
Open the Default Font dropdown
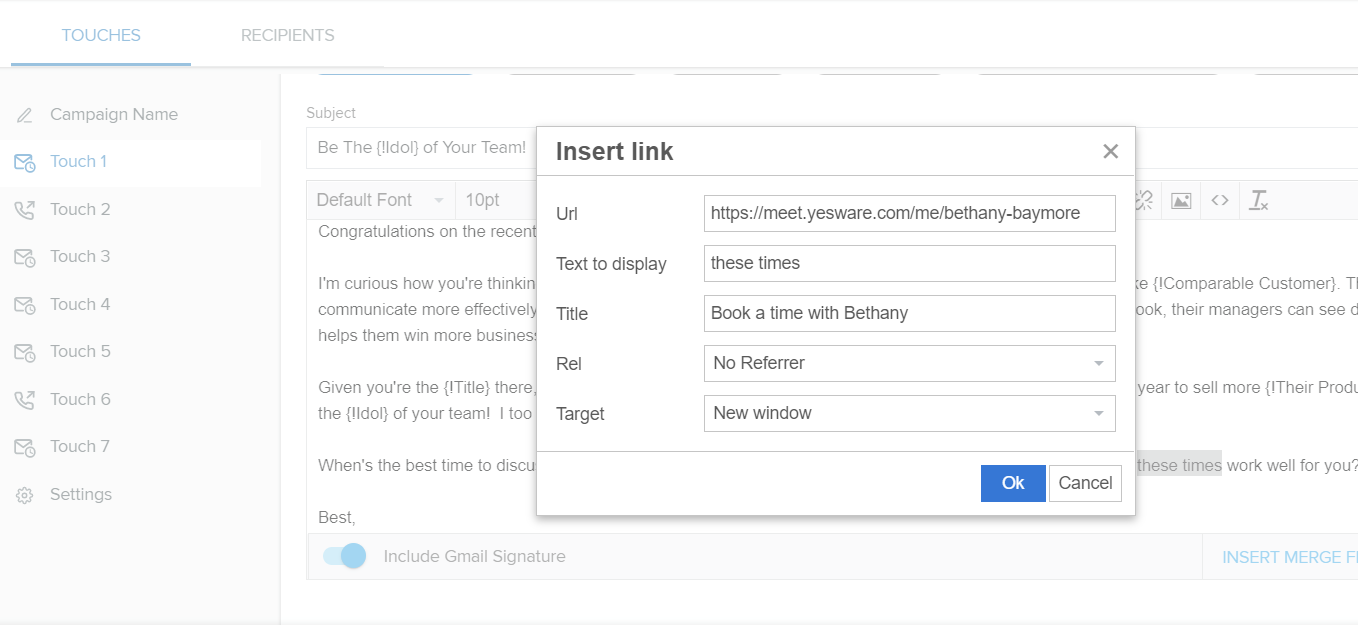coord(380,200)
